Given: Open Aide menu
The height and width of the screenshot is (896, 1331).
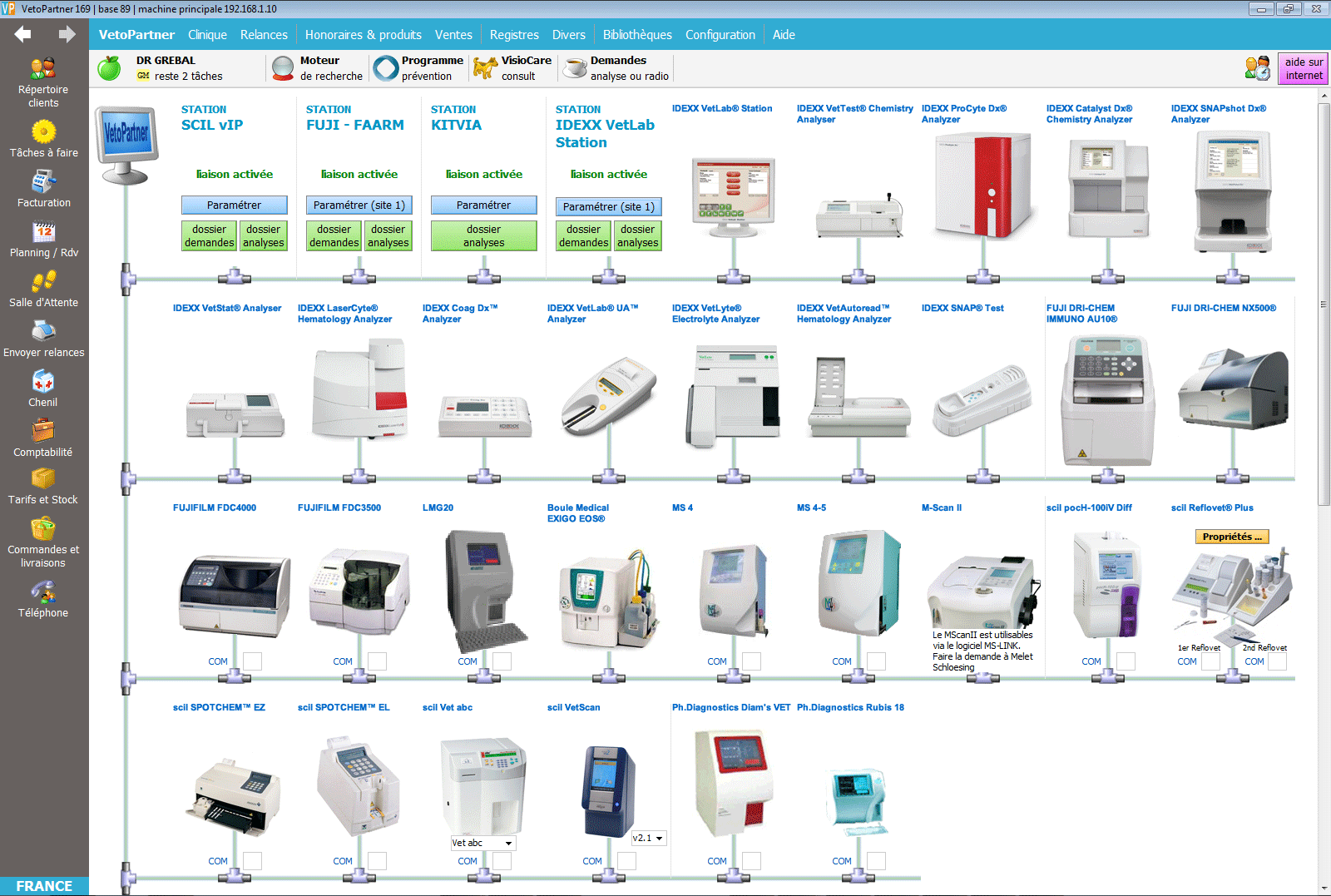Looking at the screenshot, I should [784, 35].
